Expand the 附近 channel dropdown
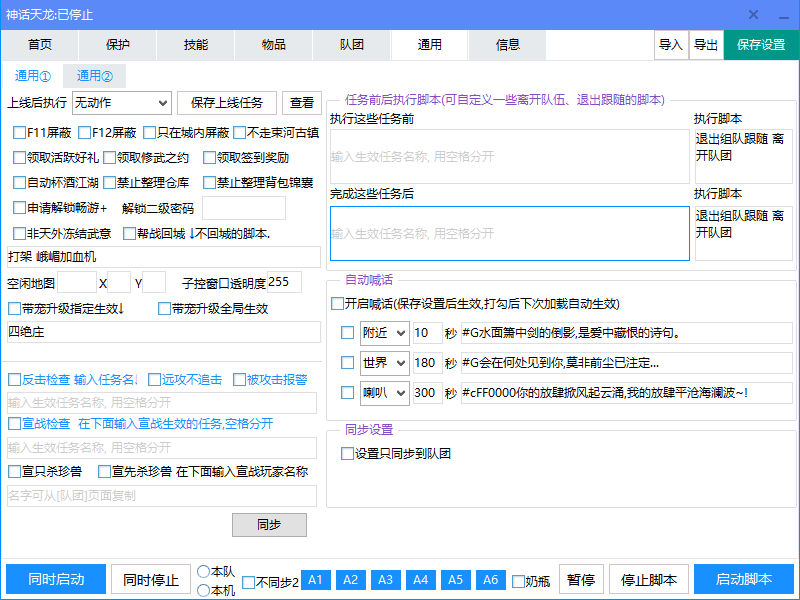The height and width of the screenshot is (600, 800). point(385,333)
